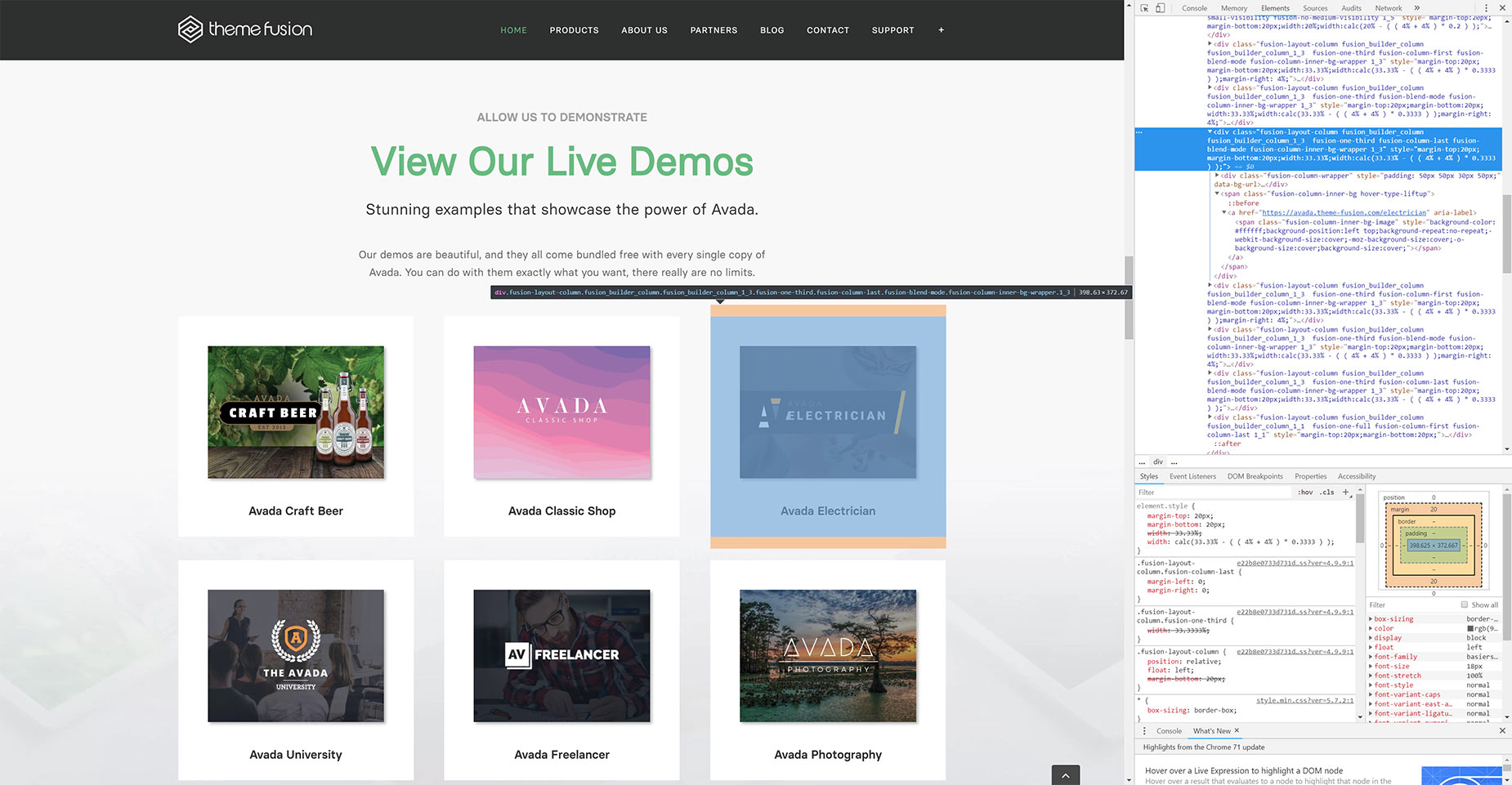Click Avada Classic Shop title link

pyautogui.click(x=561, y=511)
